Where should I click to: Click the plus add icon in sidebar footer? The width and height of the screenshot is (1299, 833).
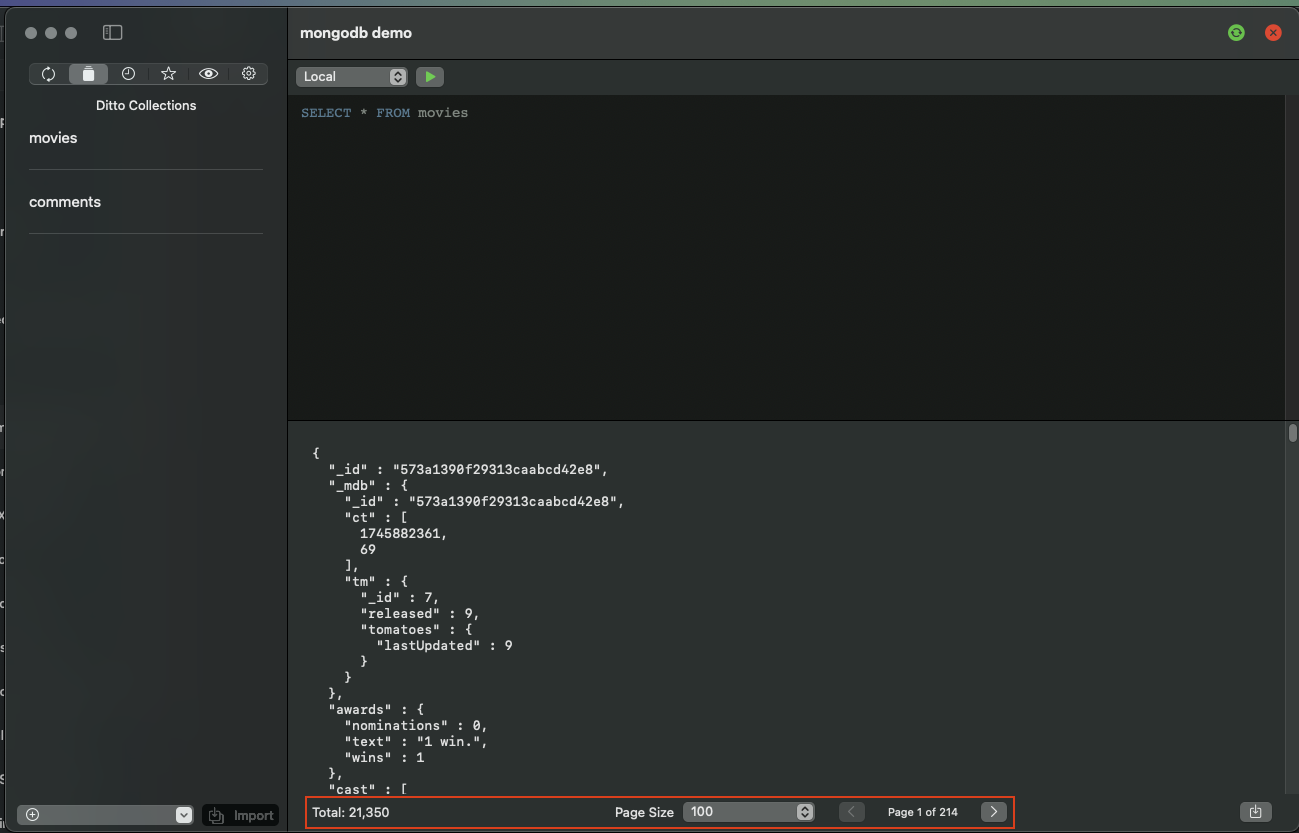point(33,815)
